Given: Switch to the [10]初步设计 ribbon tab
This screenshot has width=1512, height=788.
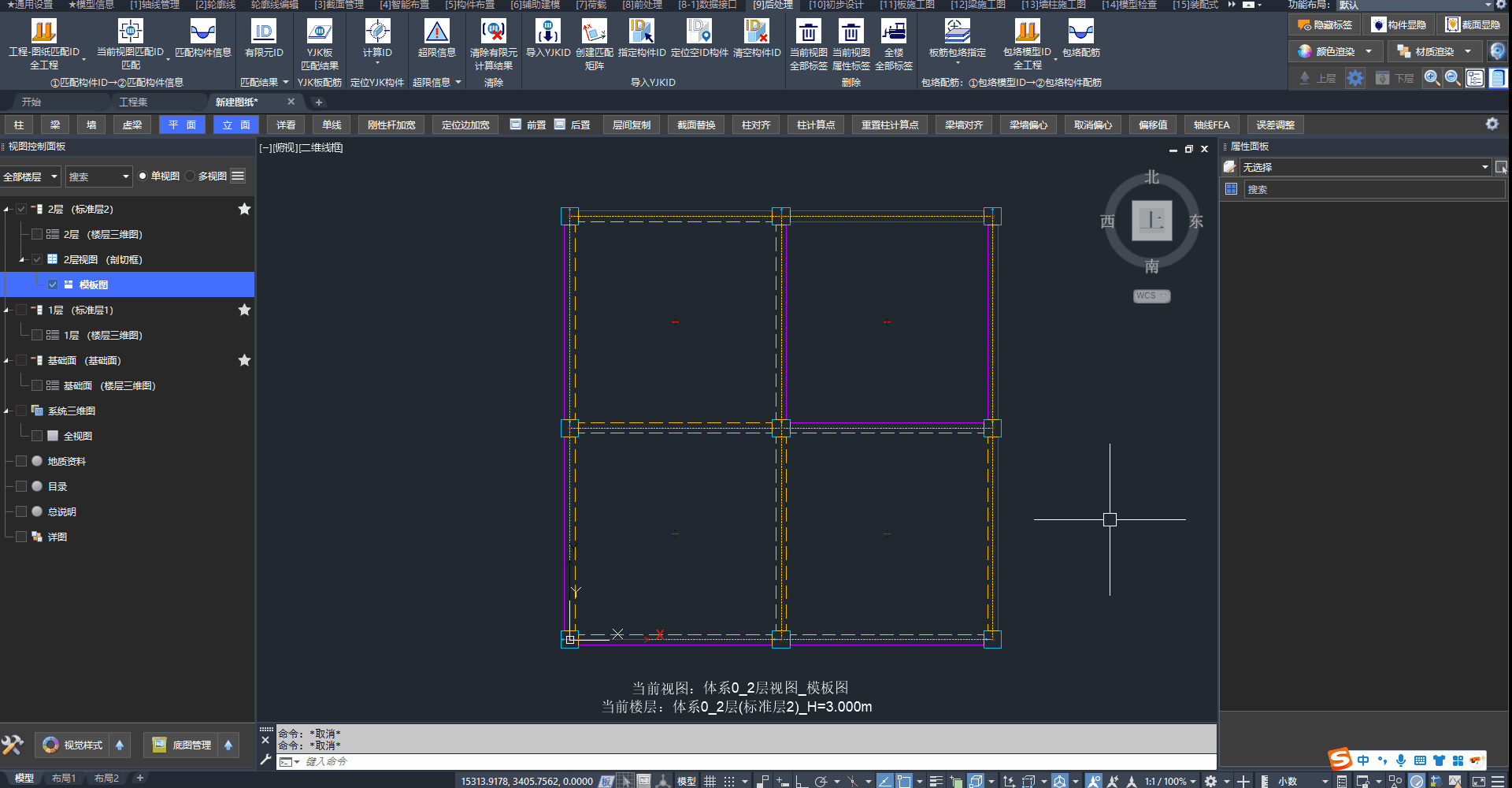Looking at the screenshot, I should tap(836, 5).
